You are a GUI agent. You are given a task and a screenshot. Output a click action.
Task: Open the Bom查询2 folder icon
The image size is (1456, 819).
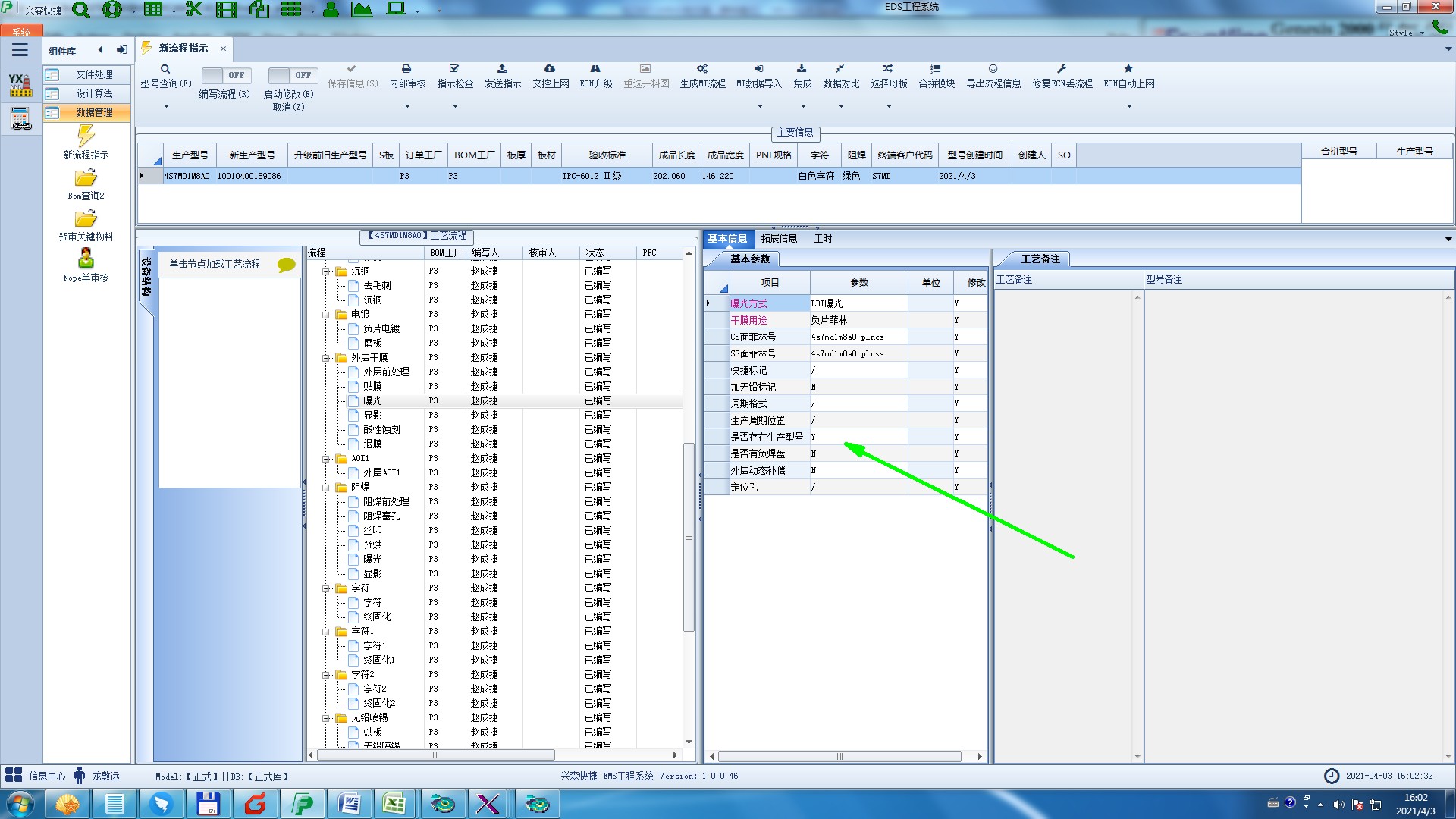(x=86, y=178)
